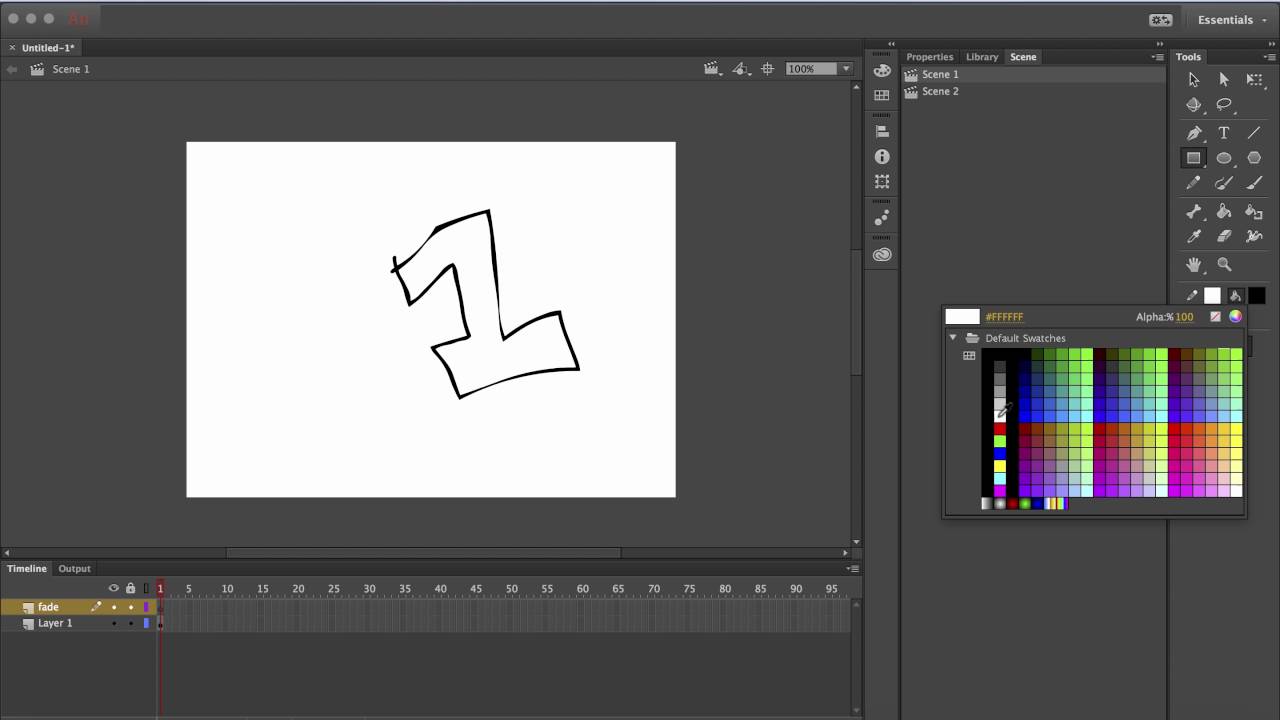Open the Timeline panel options menu

click(x=852, y=569)
